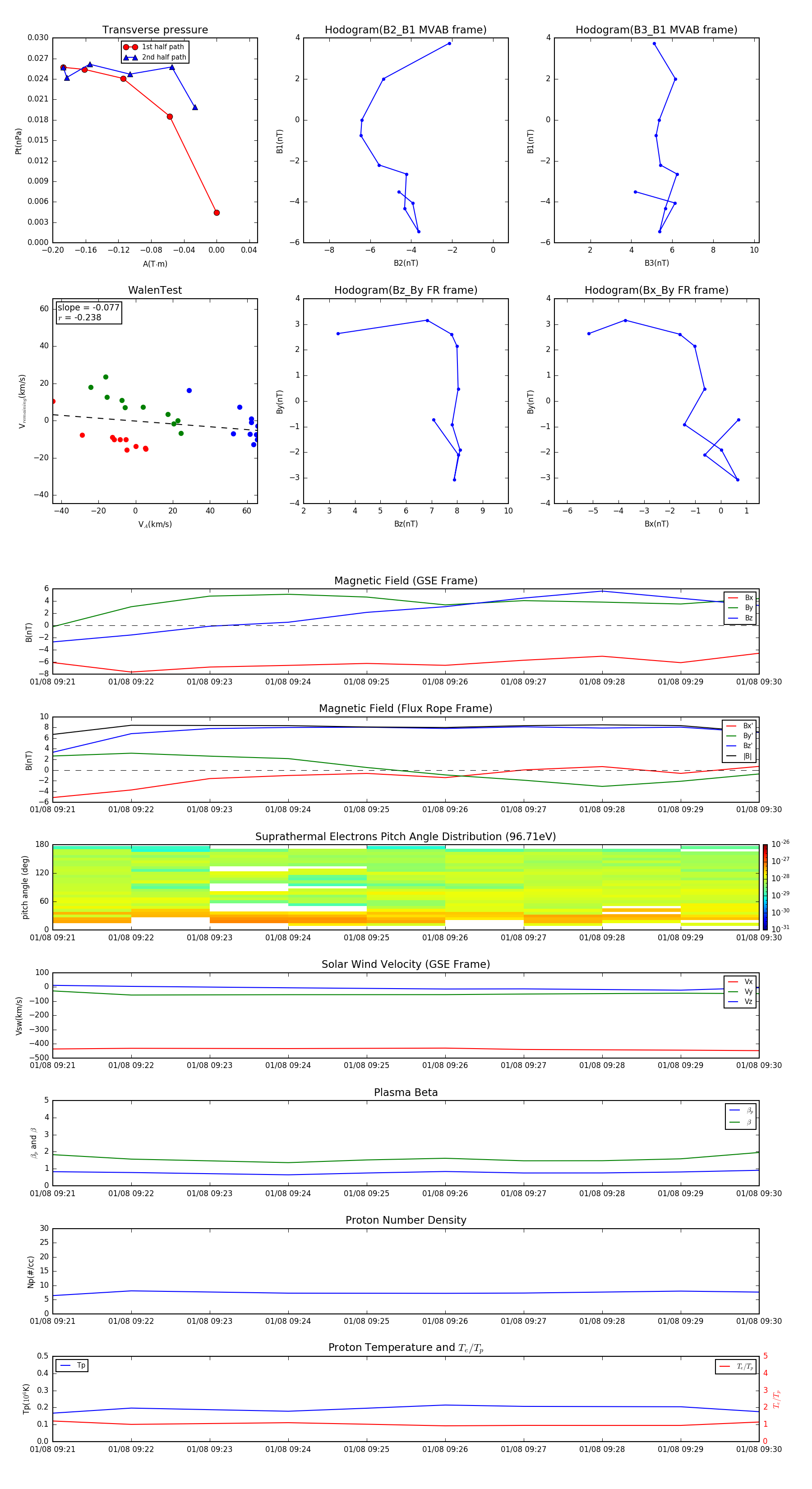Click the 'r = -0.238' annotation
The image size is (812, 1489).
pyautogui.click(x=80, y=317)
